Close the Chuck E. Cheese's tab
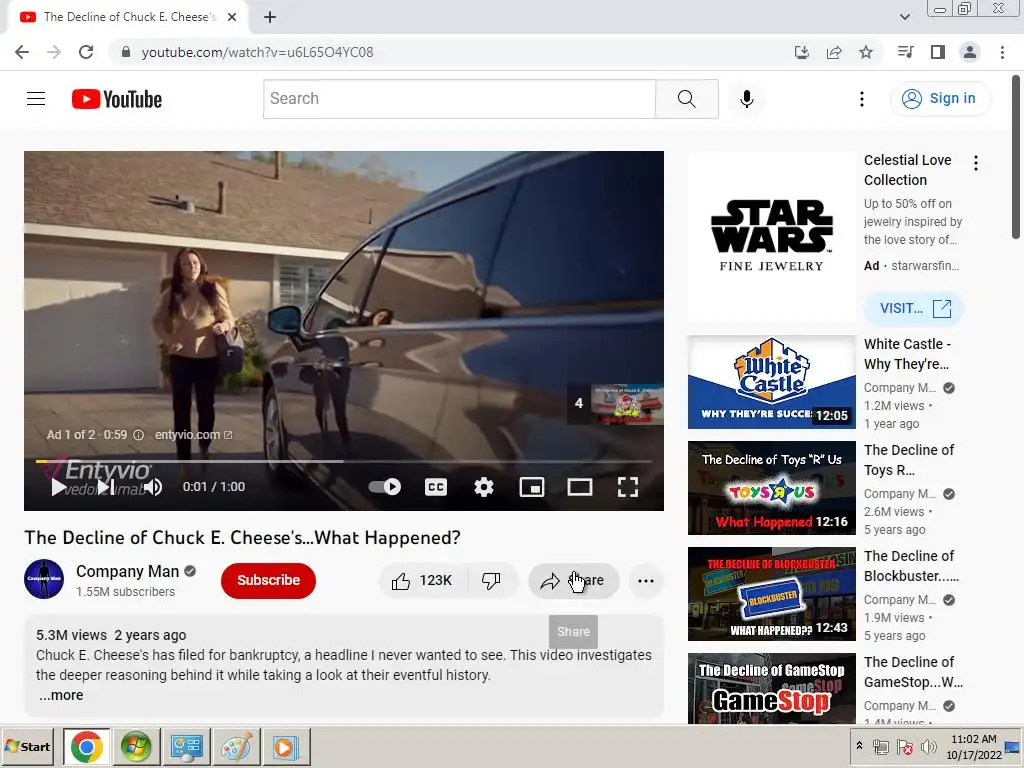 232,17
